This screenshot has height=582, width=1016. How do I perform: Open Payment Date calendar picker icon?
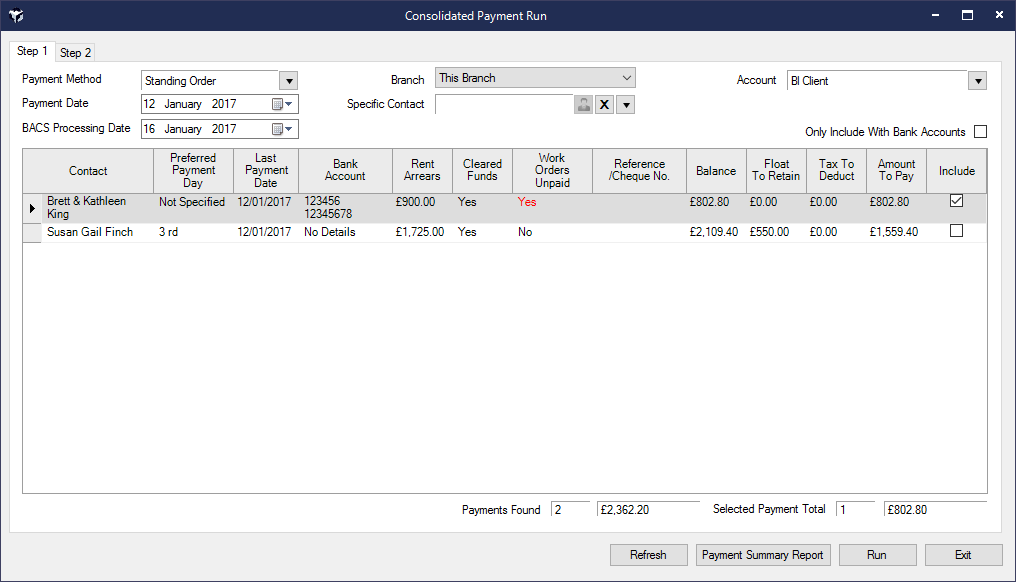(x=280, y=104)
